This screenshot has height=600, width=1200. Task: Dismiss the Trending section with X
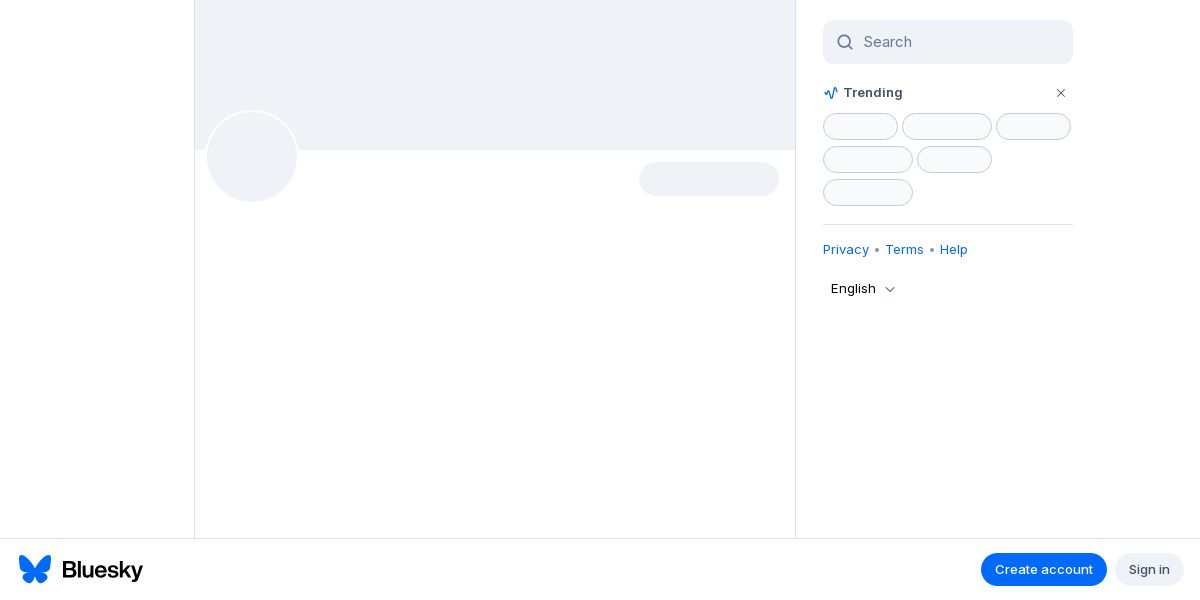[x=1061, y=93]
